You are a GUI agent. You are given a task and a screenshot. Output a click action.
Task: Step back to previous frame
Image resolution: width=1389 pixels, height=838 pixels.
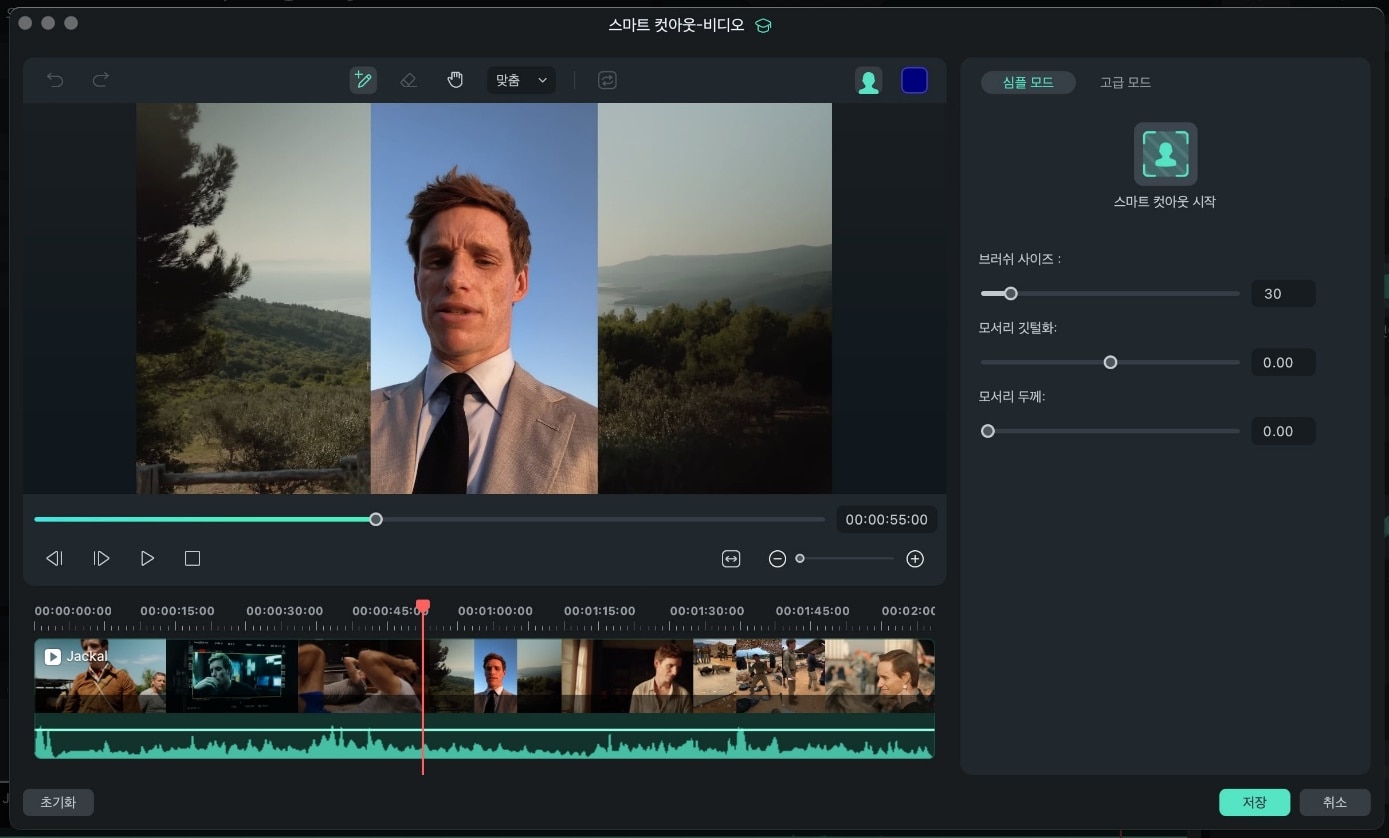(x=55, y=558)
